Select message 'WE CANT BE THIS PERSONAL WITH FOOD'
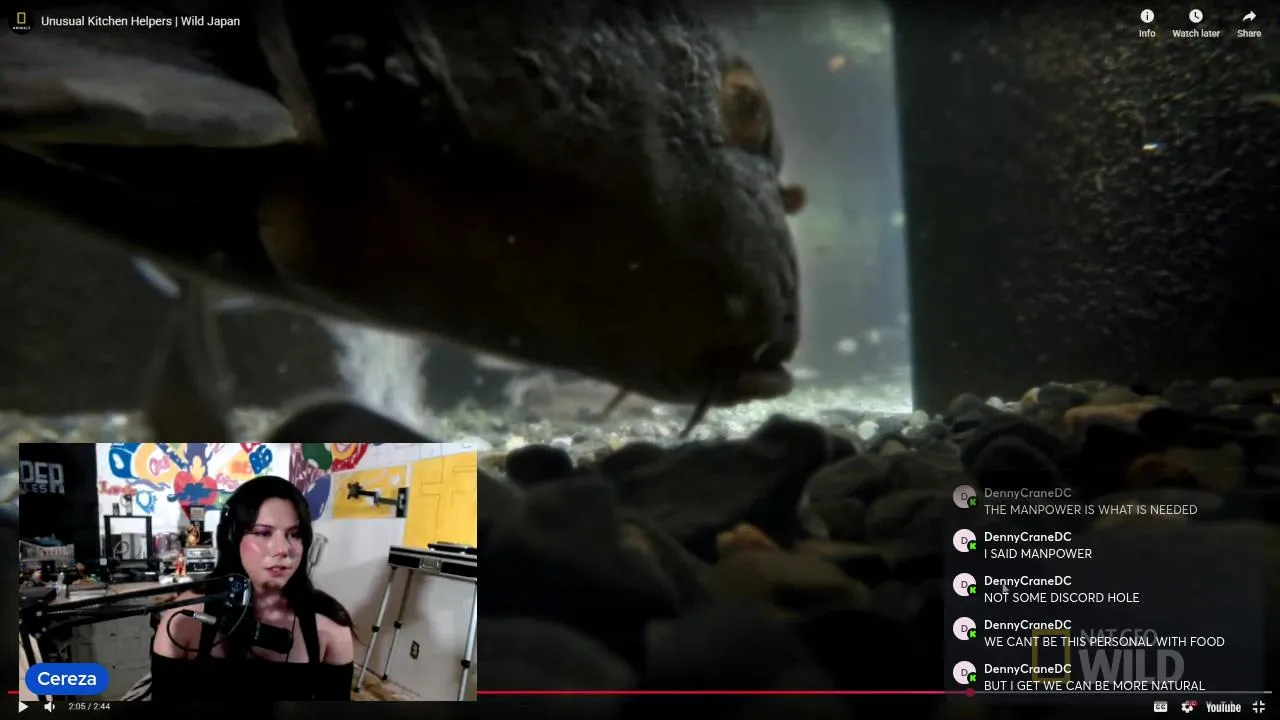This screenshot has width=1280, height=720. pyautogui.click(x=1104, y=642)
